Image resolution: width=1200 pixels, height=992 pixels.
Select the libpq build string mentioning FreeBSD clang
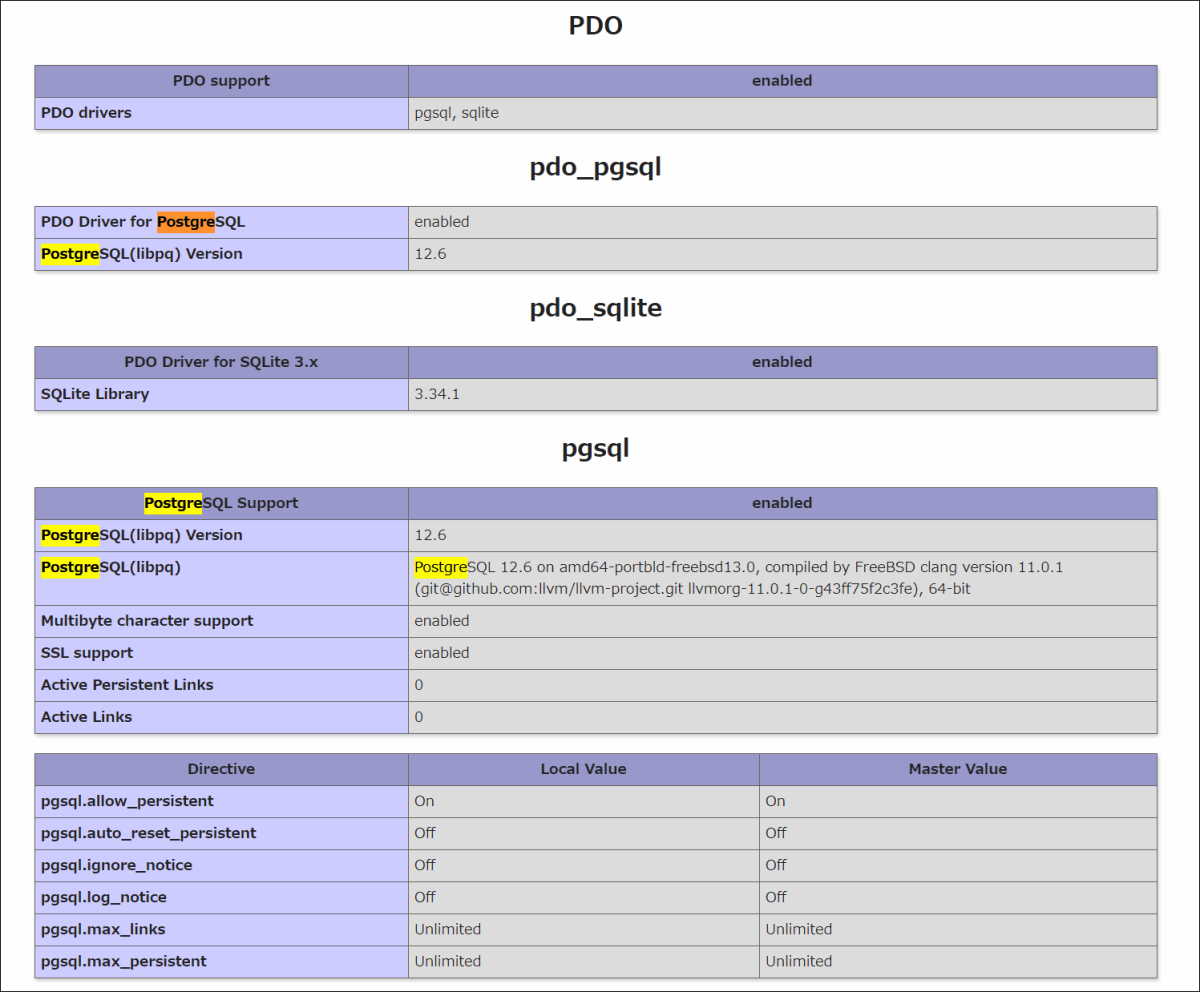(738, 578)
